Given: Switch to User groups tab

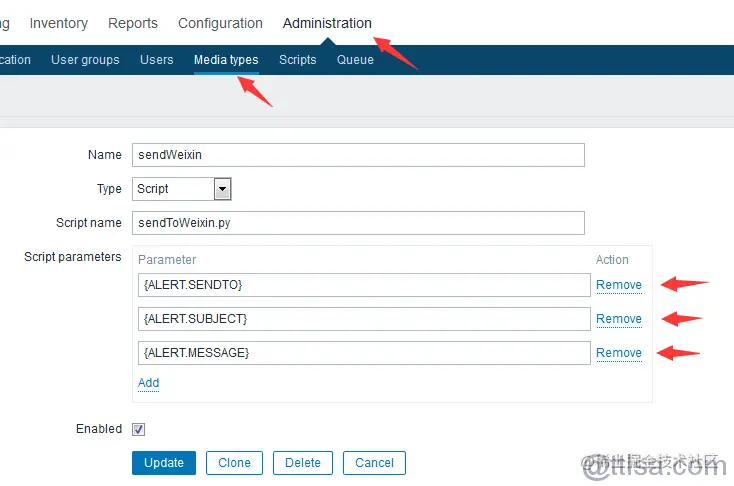Looking at the screenshot, I should click(x=85, y=60).
